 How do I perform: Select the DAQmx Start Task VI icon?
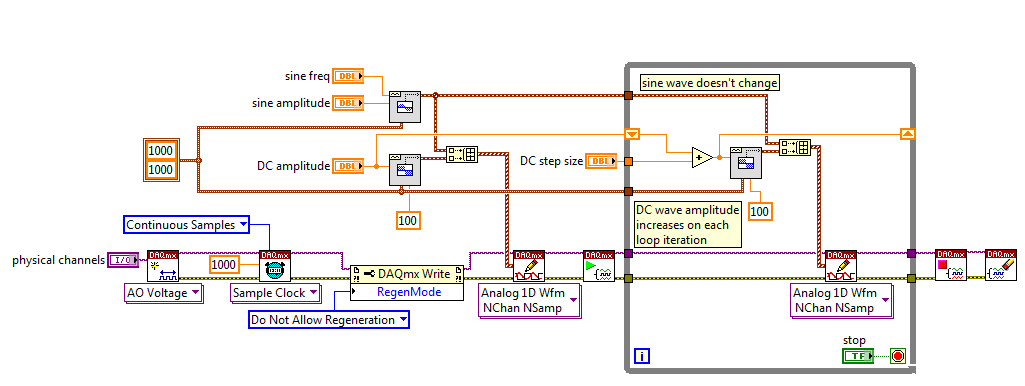pos(599,265)
